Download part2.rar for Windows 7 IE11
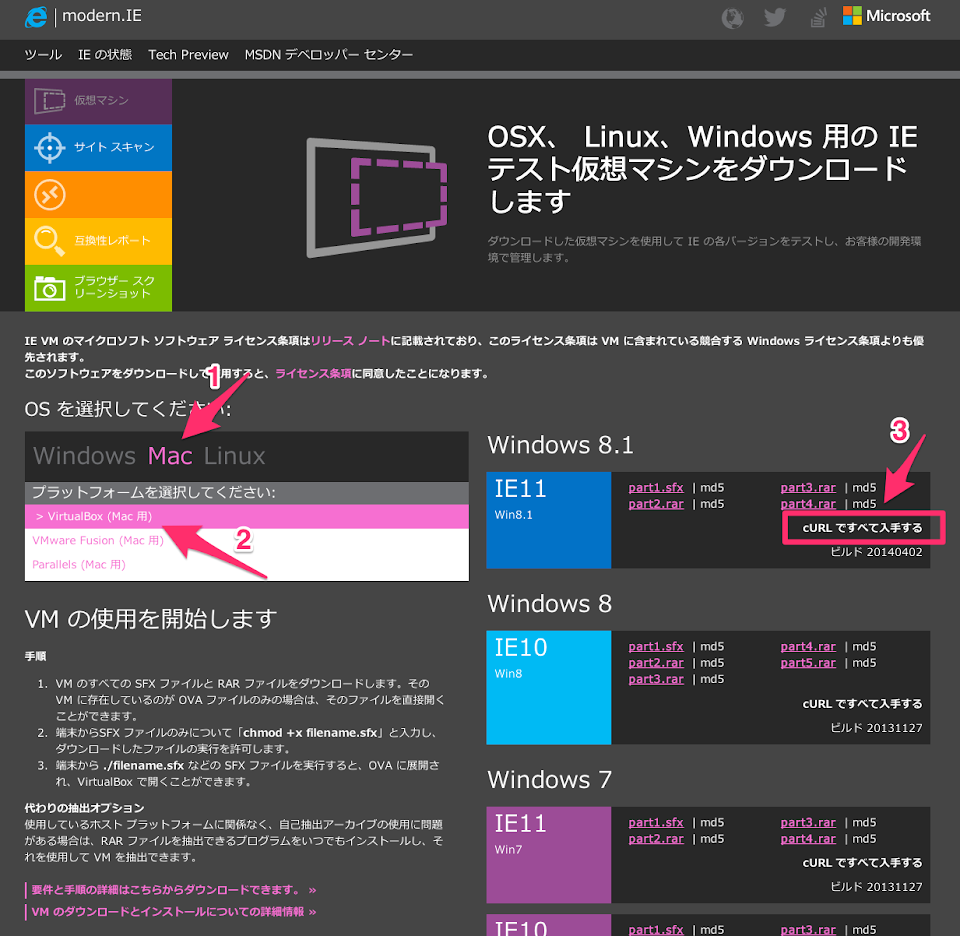 [656, 839]
